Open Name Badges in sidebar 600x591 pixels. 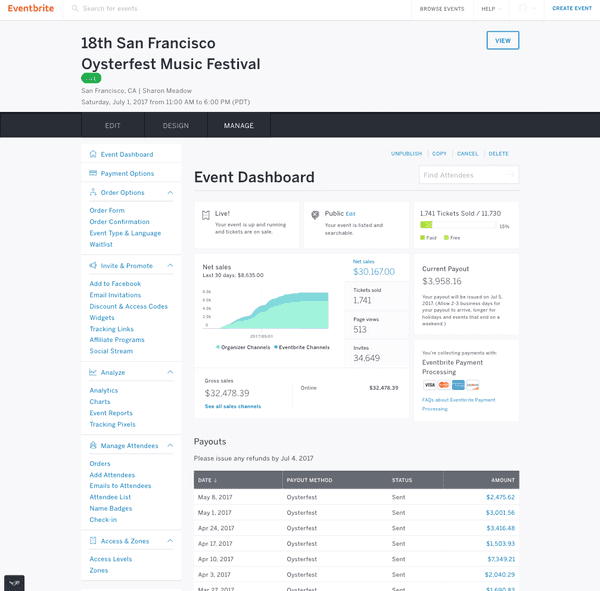point(111,508)
